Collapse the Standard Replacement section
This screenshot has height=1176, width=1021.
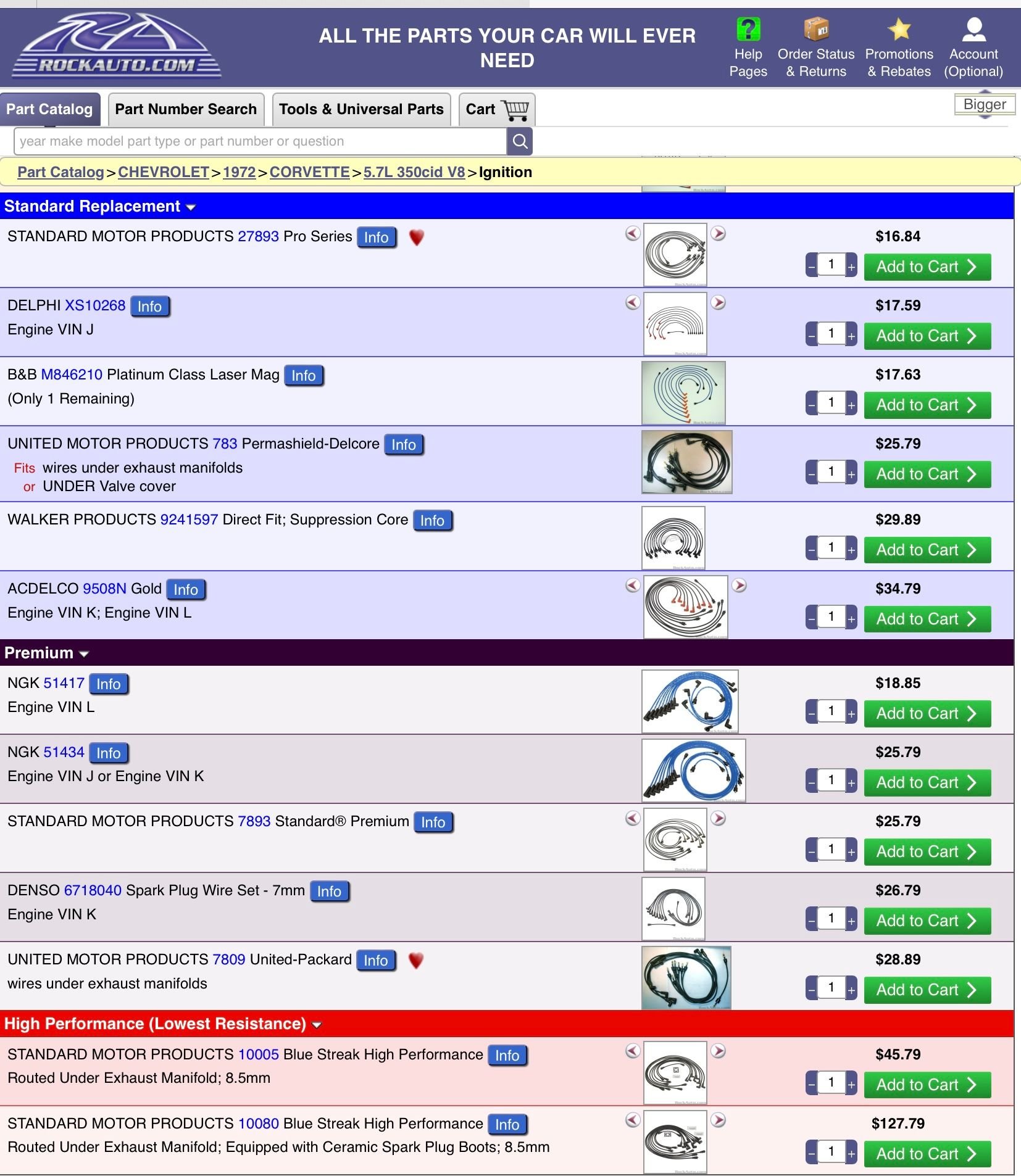(191, 207)
